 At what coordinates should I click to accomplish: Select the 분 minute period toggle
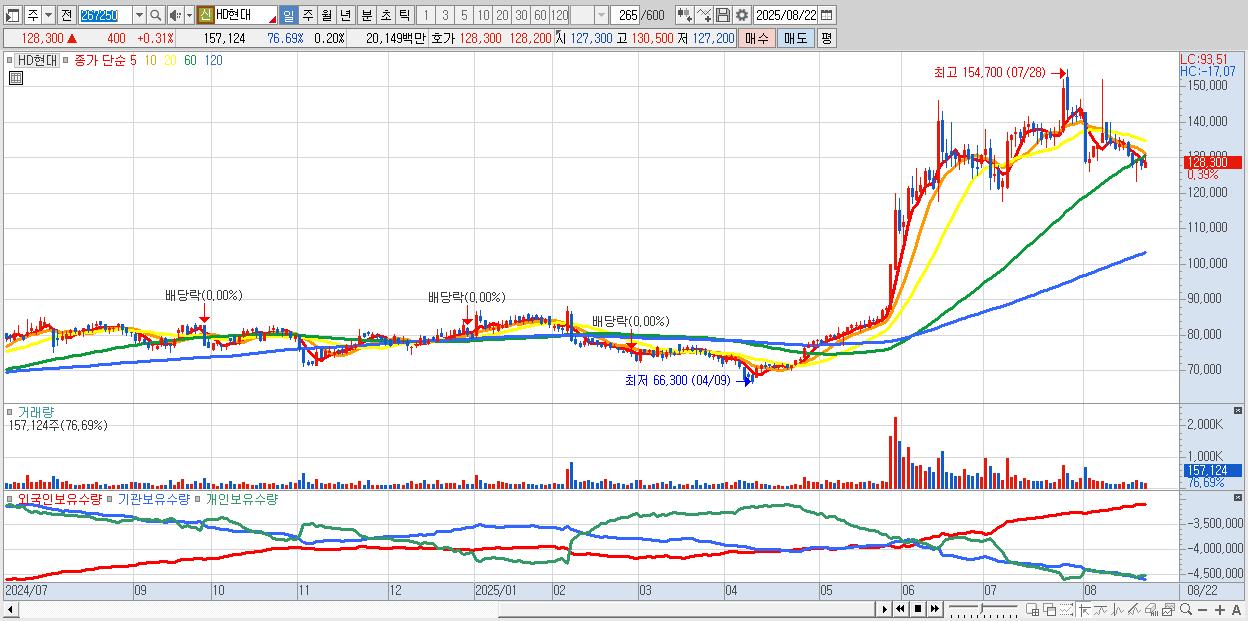point(366,15)
